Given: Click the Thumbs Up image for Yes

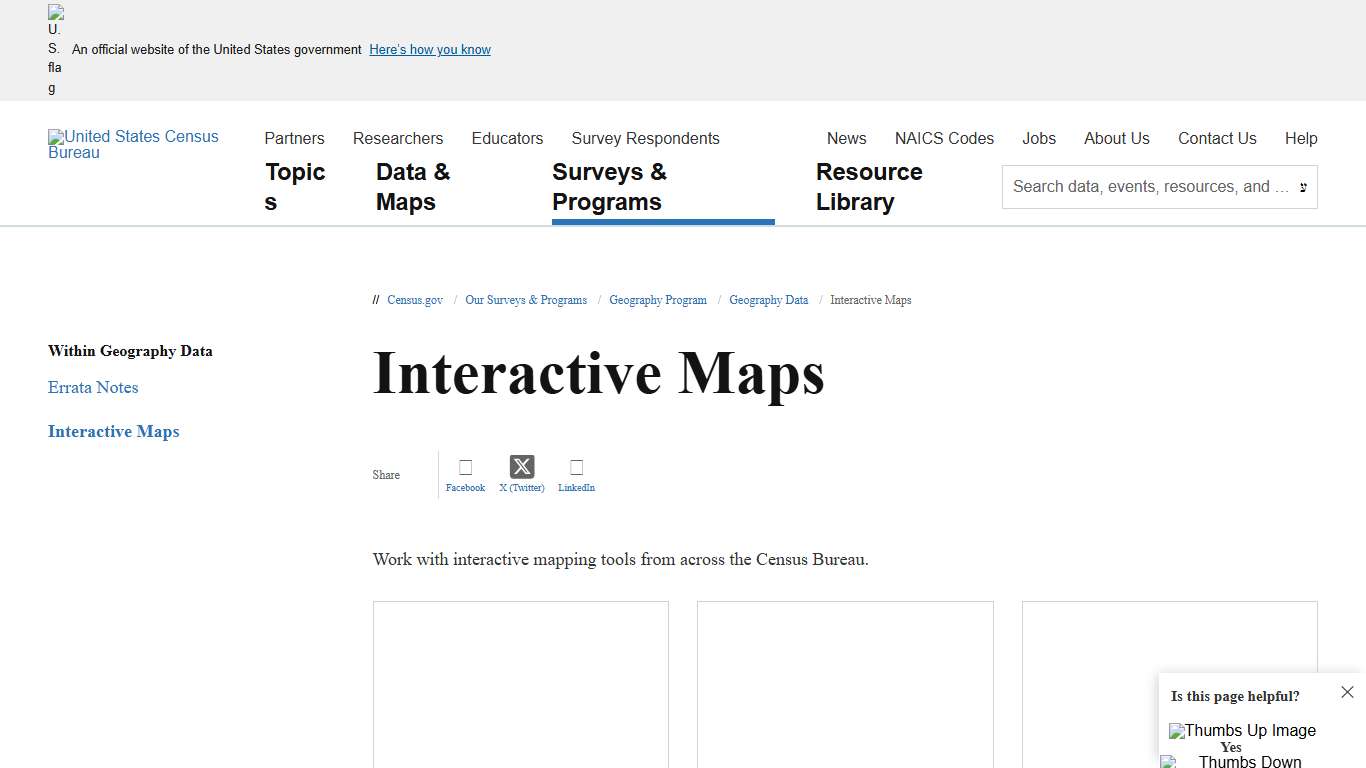Looking at the screenshot, I should coord(1242,730).
